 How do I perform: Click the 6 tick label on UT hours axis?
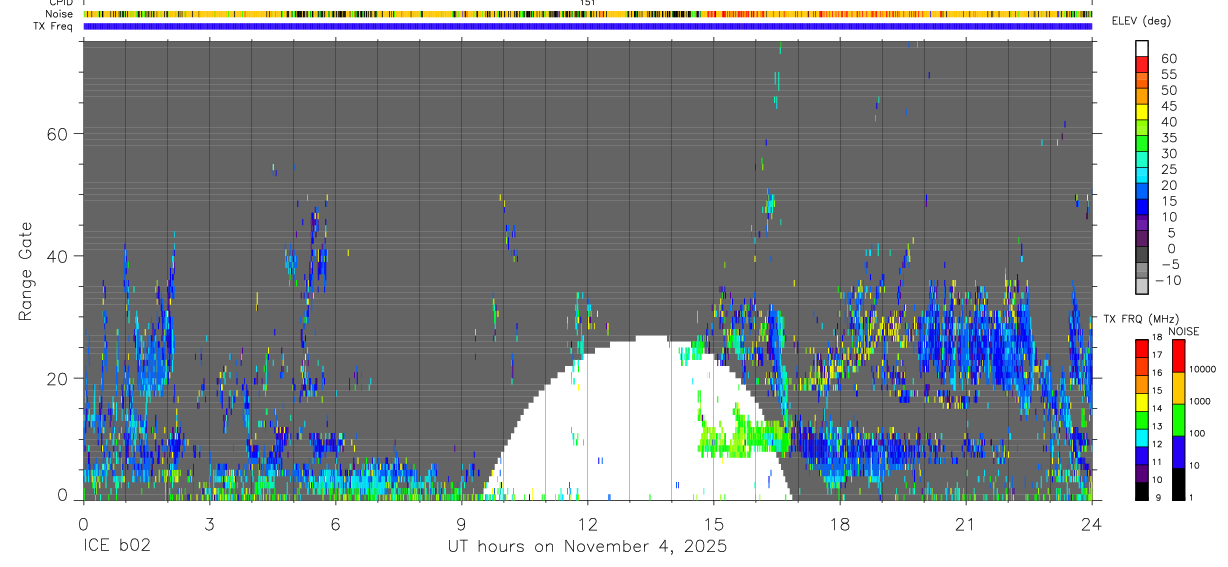coord(335,525)
